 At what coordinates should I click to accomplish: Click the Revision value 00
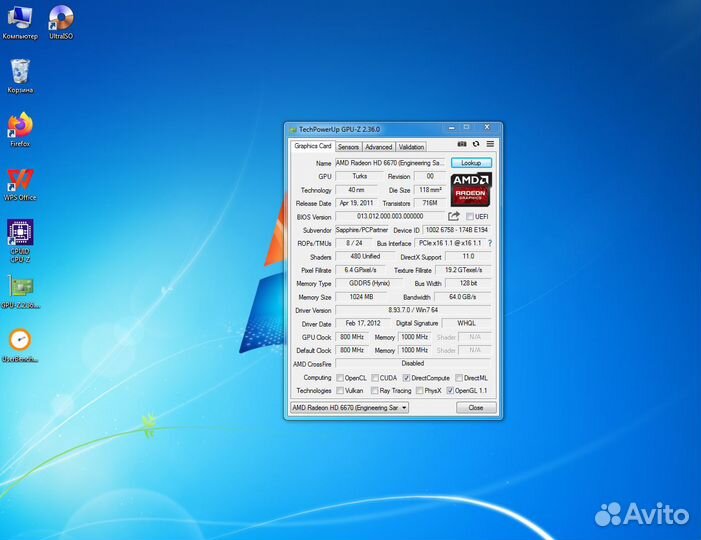click(430, 176)
